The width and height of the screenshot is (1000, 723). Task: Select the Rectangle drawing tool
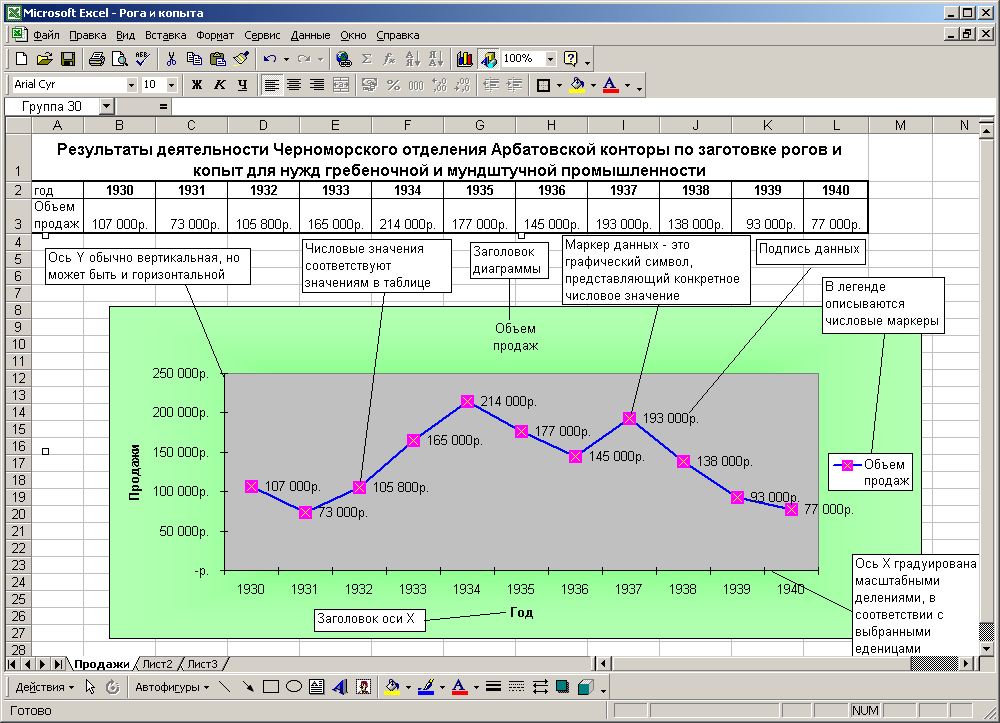(271, 687)
